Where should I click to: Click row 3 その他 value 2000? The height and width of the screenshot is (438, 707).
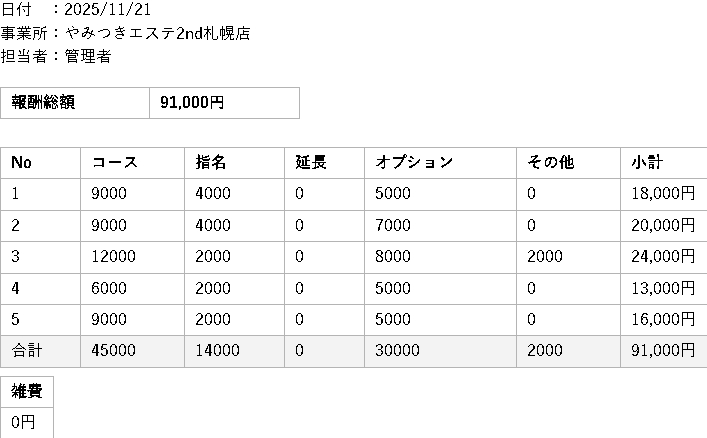pos(543,257)
